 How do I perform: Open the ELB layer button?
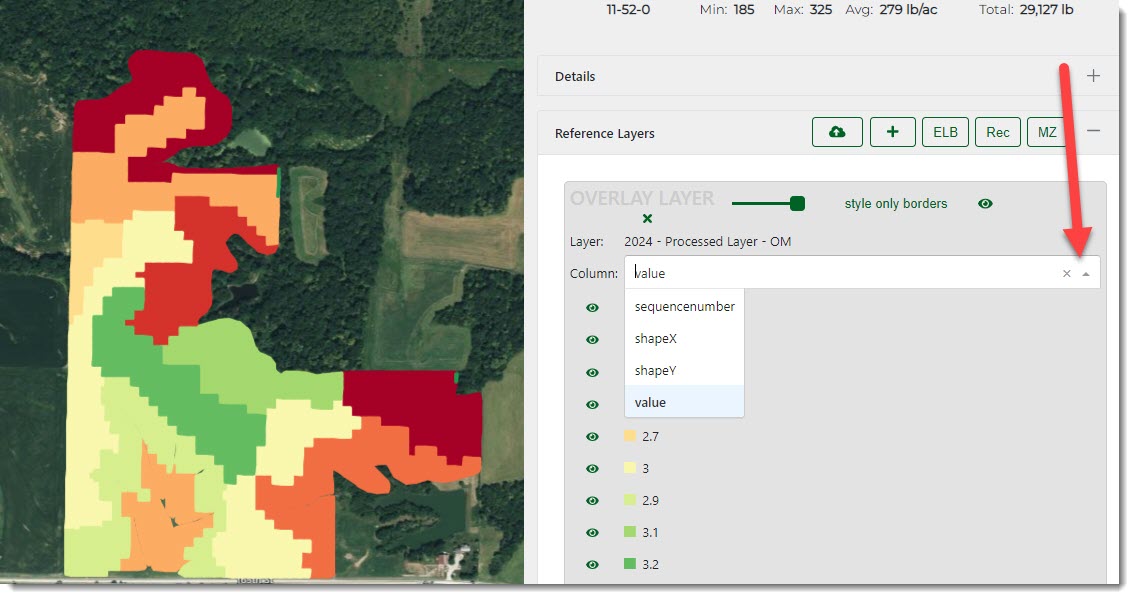(945, 132)
